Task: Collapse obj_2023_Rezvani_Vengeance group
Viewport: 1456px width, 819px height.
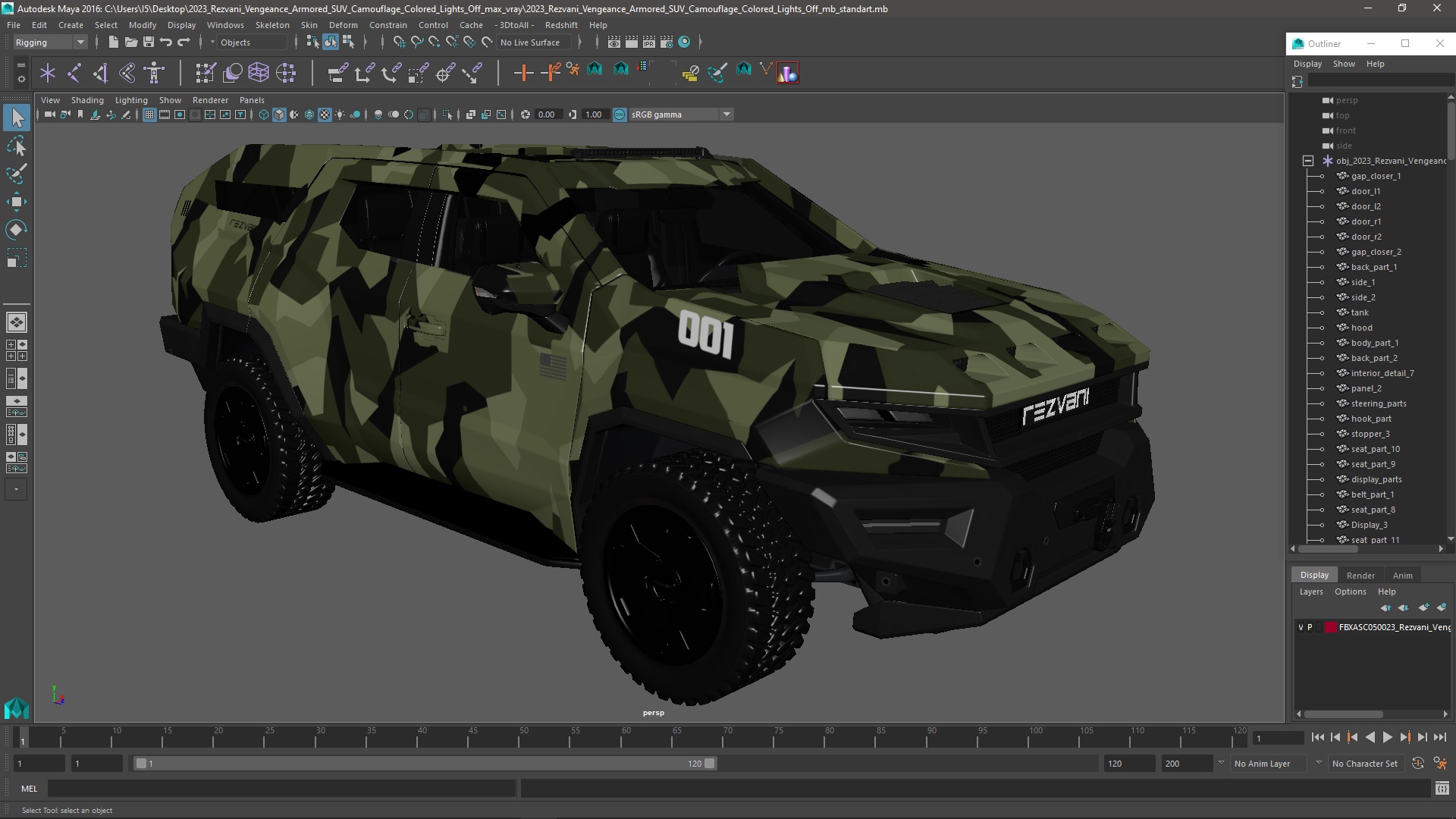Action: click(x=1308, y=161)
